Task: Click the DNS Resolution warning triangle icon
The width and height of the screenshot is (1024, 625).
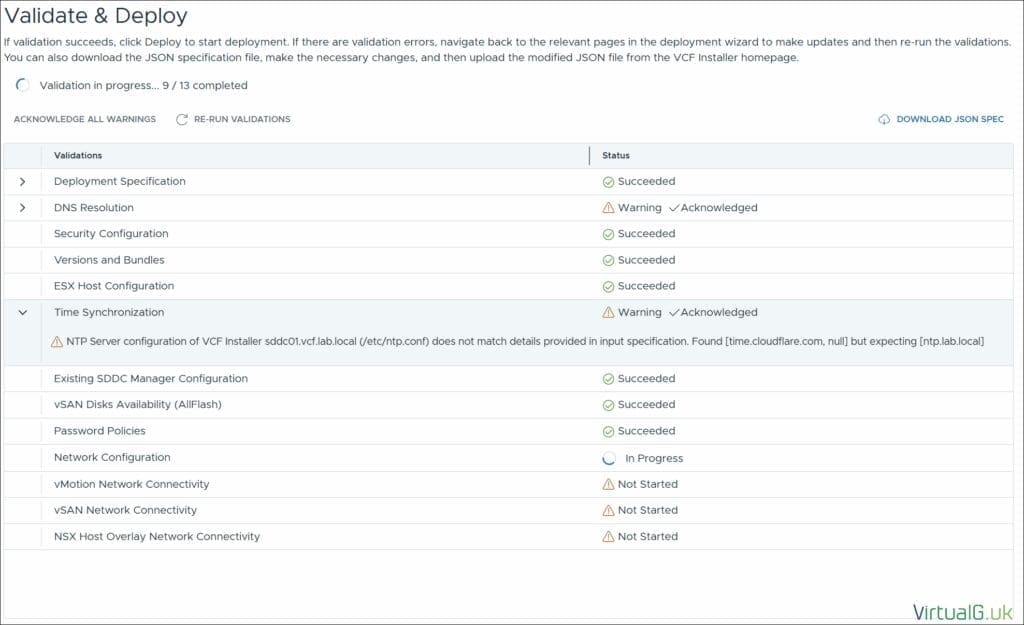Action: click(608, 208)
